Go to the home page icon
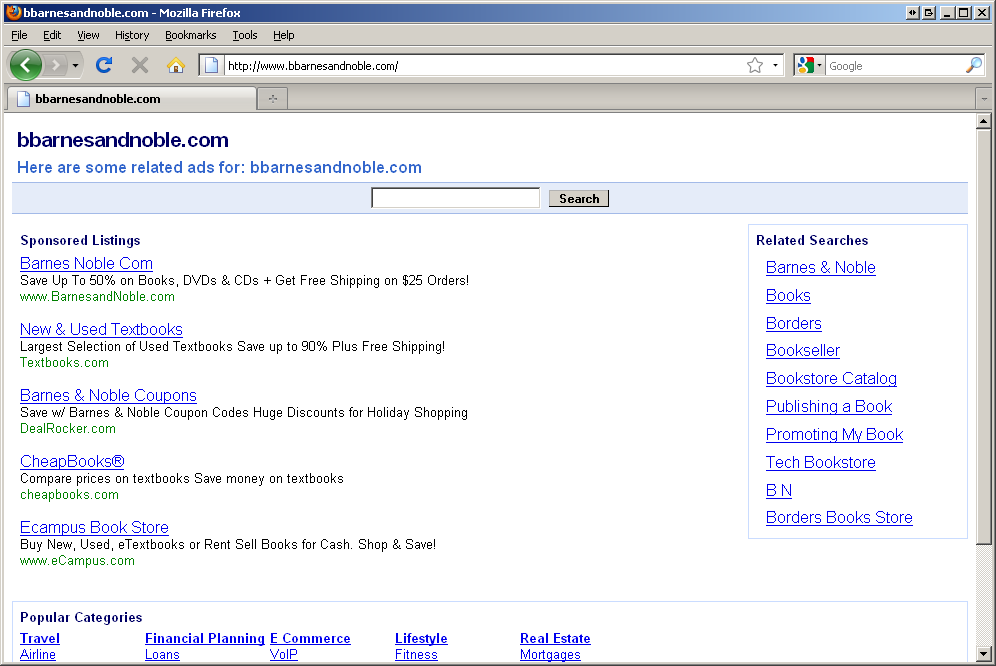The image size is (996, 666). pos(176,65)
